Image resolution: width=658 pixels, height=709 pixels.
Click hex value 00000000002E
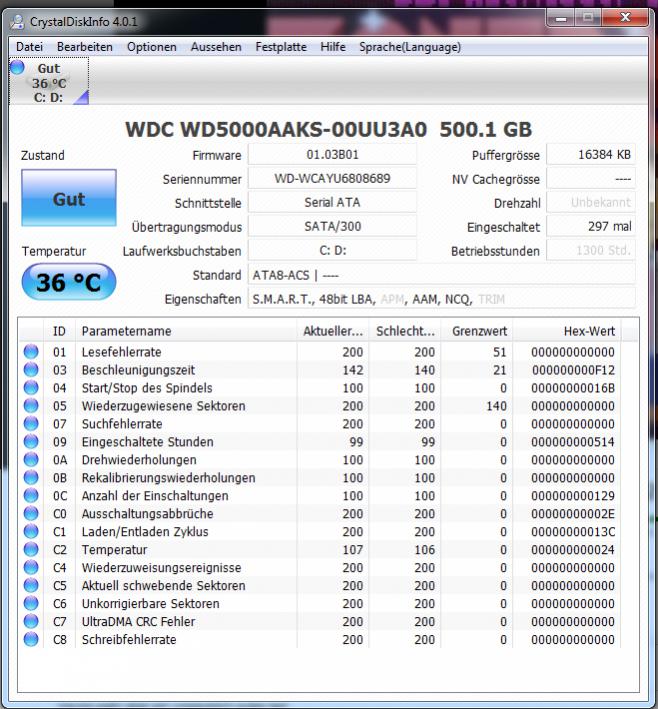pos(573,514)
